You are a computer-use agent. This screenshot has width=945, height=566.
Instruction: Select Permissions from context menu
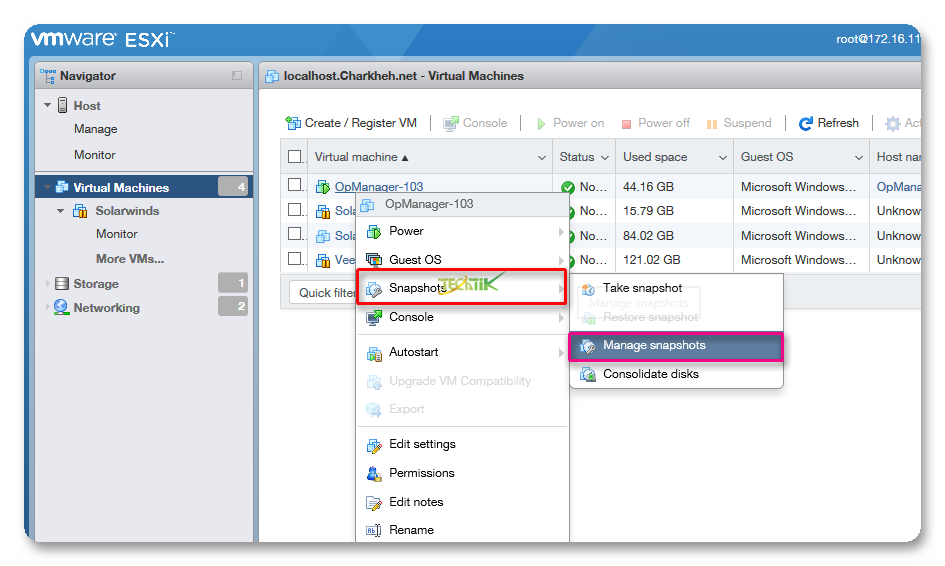click(x=462, y=473)
